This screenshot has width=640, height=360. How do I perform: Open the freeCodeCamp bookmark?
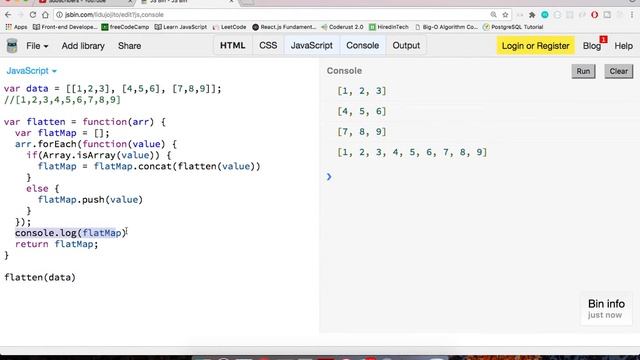(x=125, y=27)
